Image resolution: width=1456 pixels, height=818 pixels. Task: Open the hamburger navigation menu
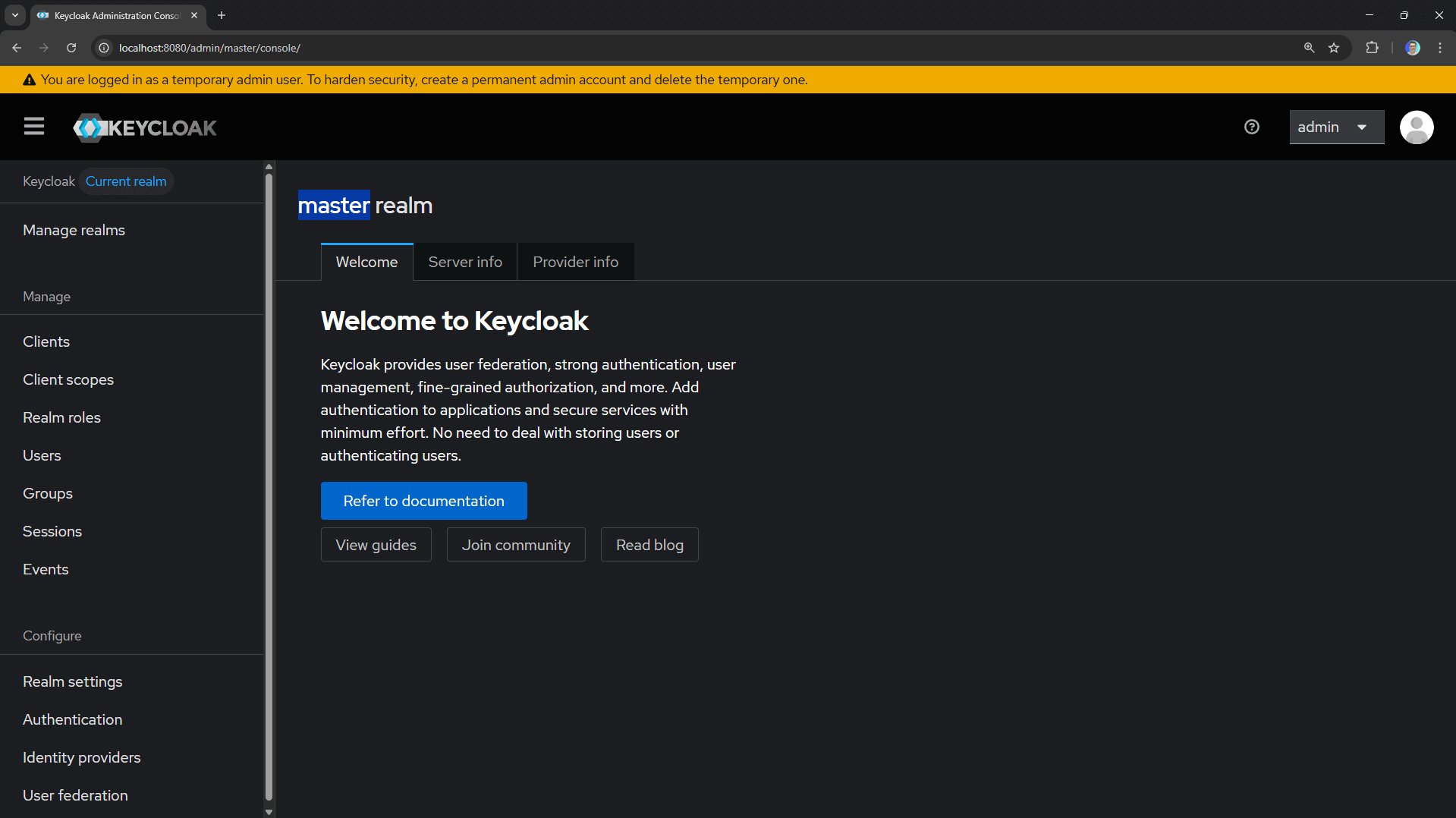pos(33,127)
